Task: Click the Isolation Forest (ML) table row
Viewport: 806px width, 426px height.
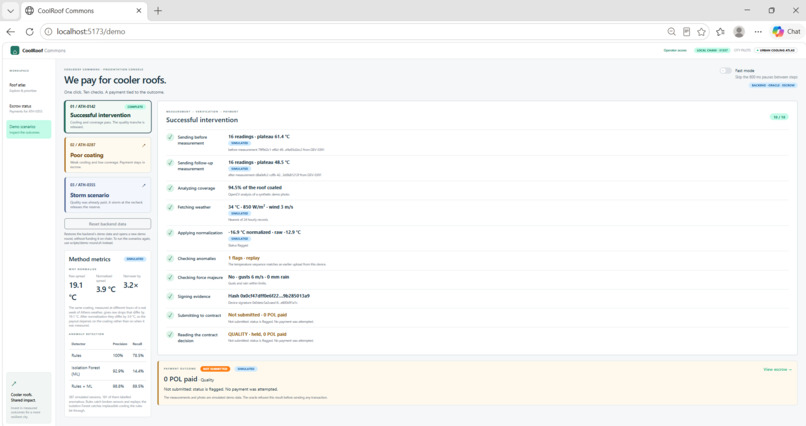Action: 107,371
